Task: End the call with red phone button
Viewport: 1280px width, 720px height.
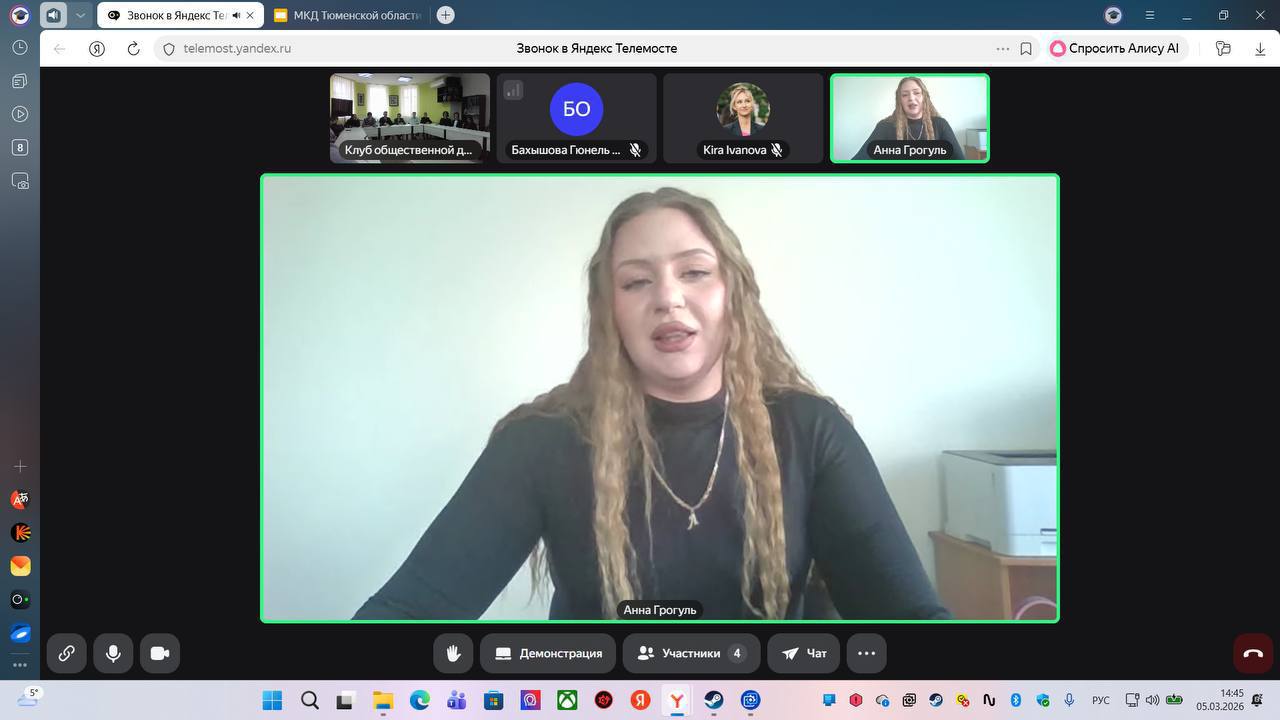Action: (x=1253, y=654)
